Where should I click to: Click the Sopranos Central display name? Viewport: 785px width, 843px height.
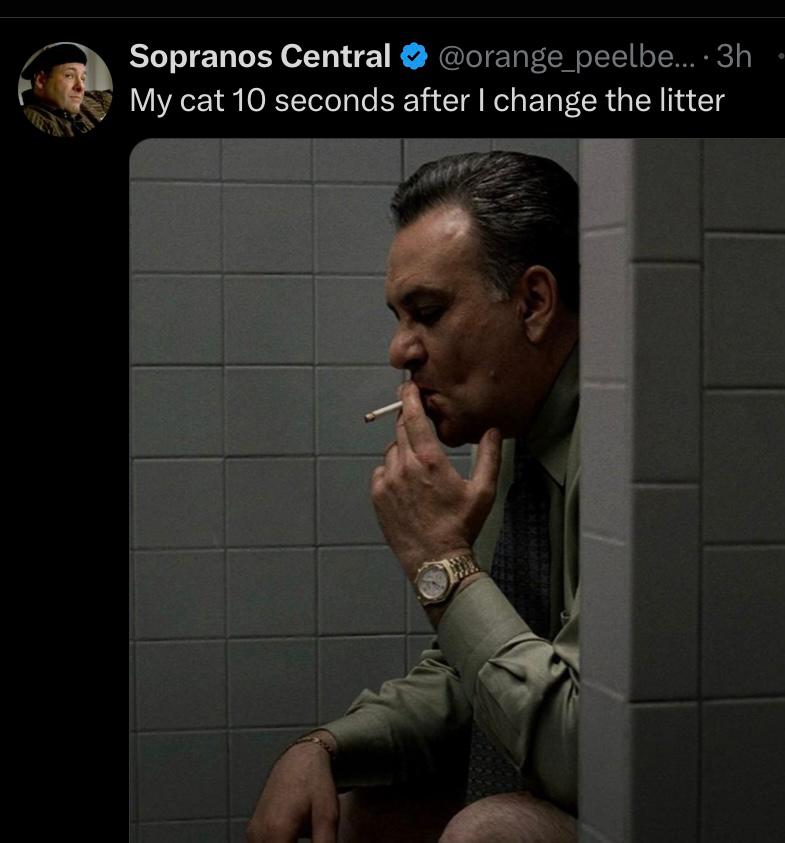[260, 56]
